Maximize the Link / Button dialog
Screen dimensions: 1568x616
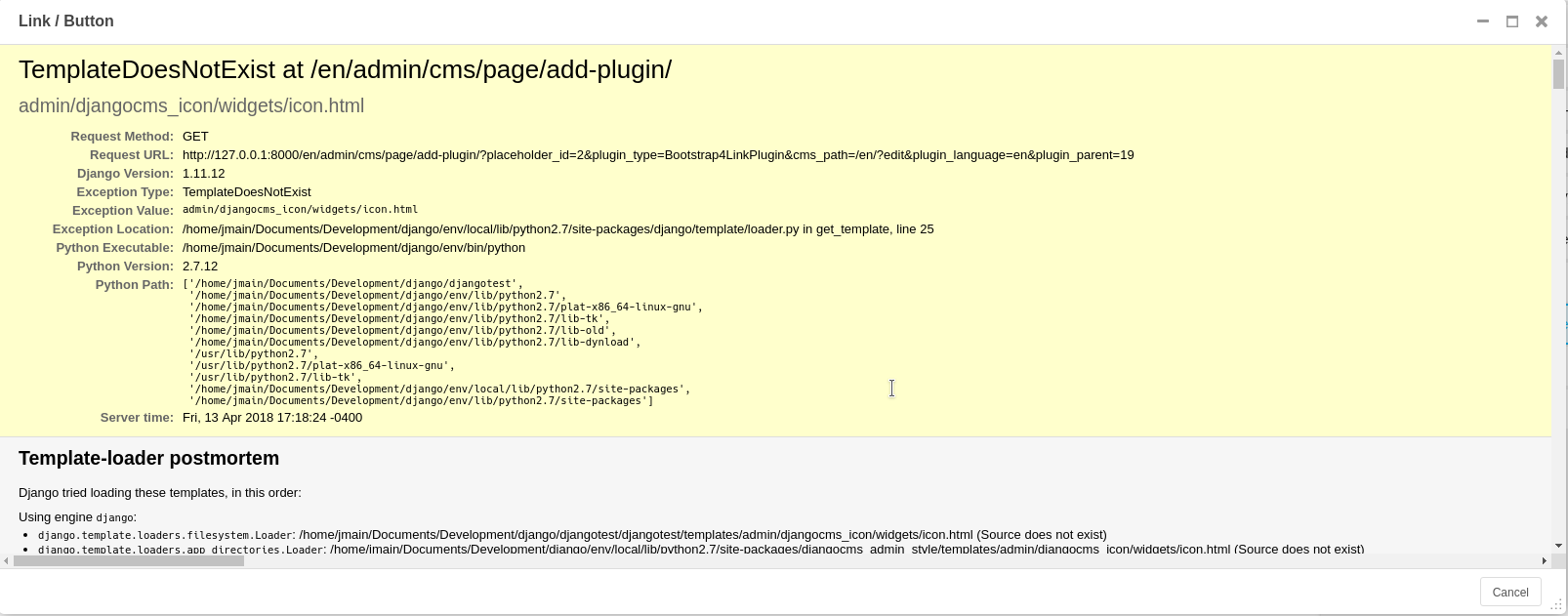[x=1512, y=21]
